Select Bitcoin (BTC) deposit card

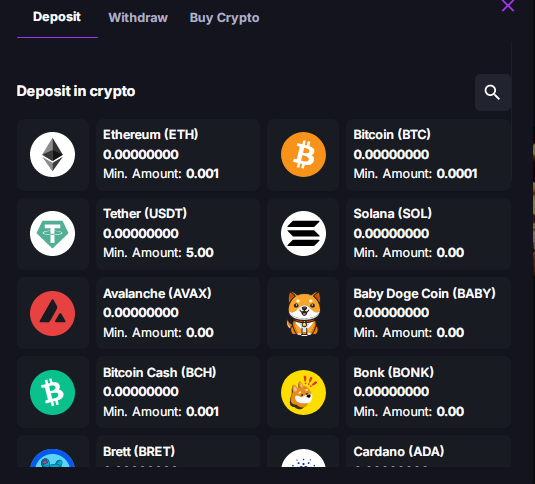(429, 155)
